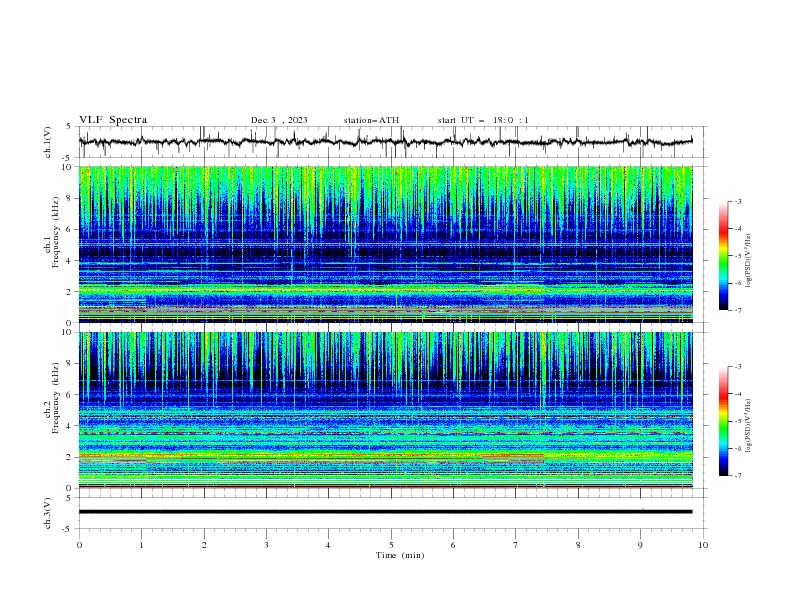The image size is (792, 612).
Task: Click inside the ch.2 spectrogram plot
Action: (x=386, y=410)
